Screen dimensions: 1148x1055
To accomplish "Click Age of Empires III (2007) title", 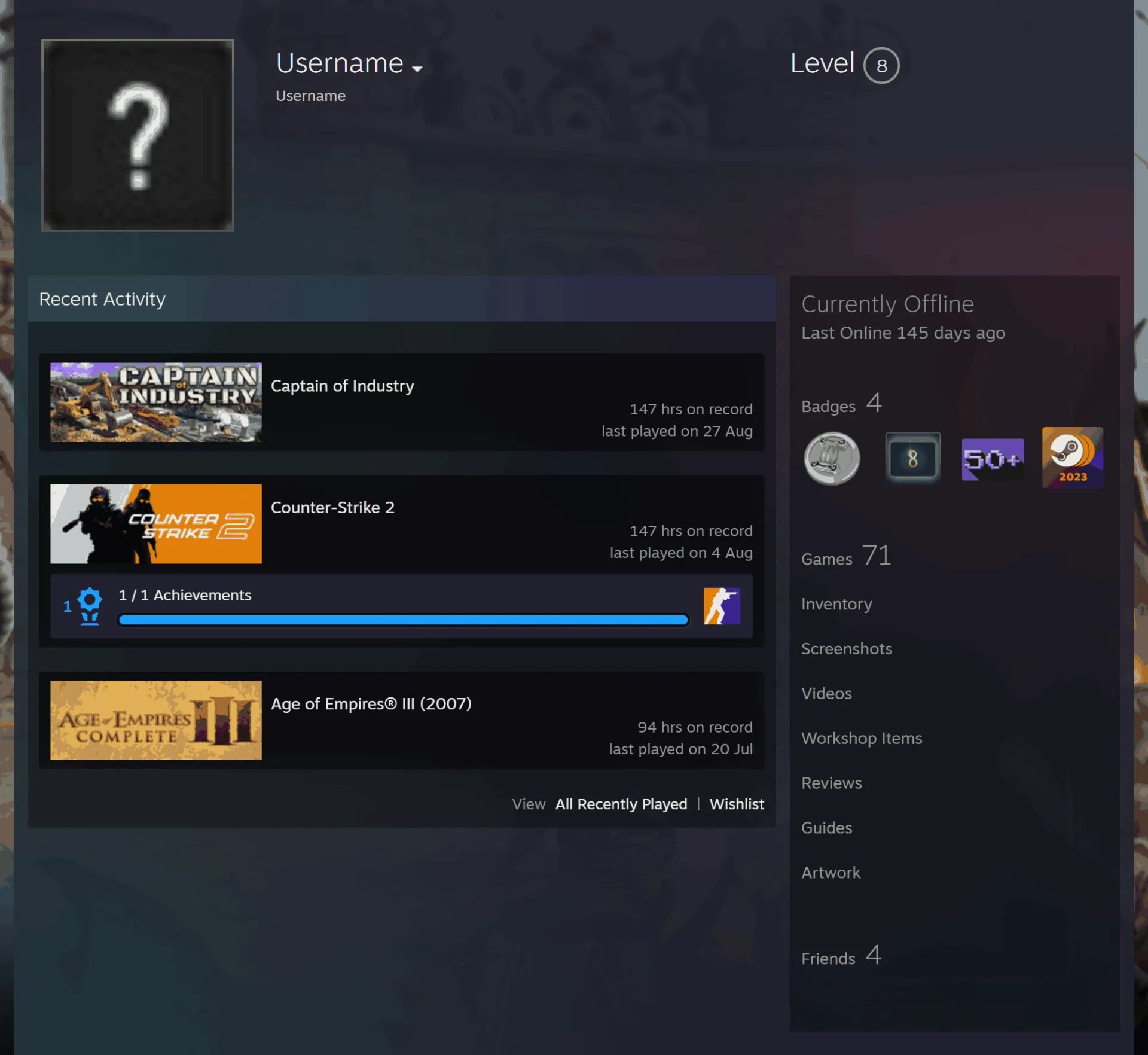I will [x=371, y=703].
